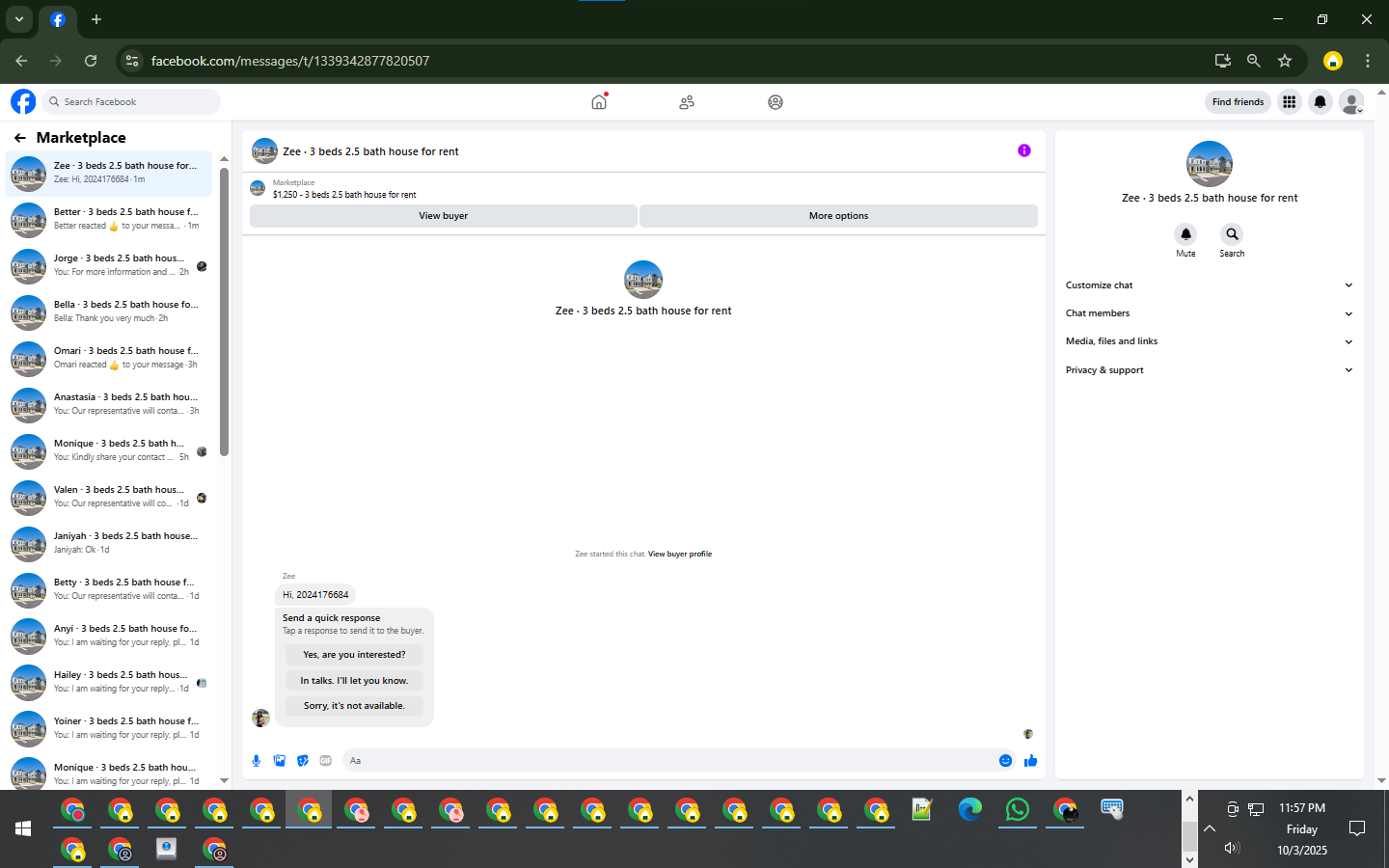Expand Chat members section
1389x868 pixels.
pos(1210,313)
